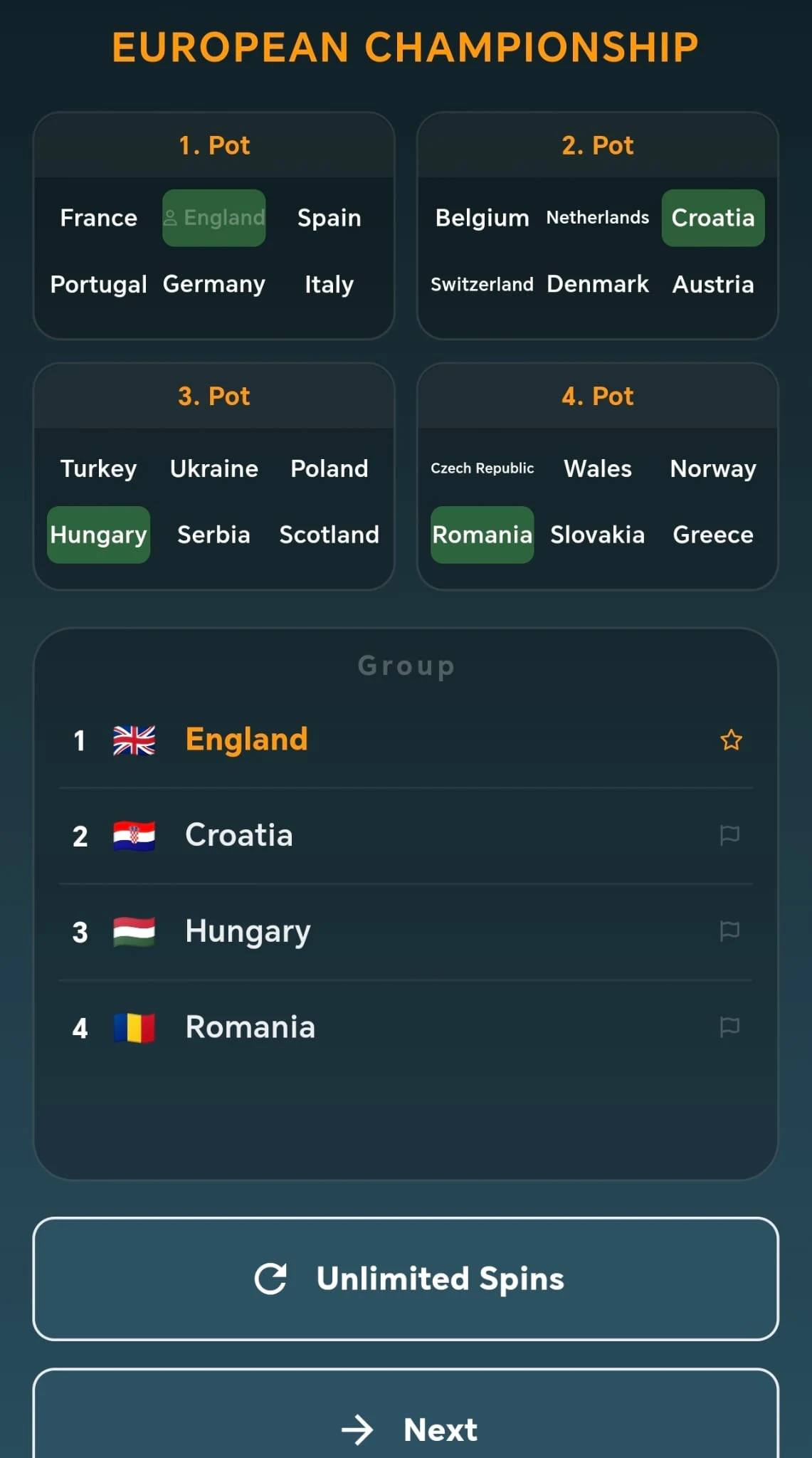Pick Scotland from Pot 3
812x1458 pixels.
[x=329, y=535]
